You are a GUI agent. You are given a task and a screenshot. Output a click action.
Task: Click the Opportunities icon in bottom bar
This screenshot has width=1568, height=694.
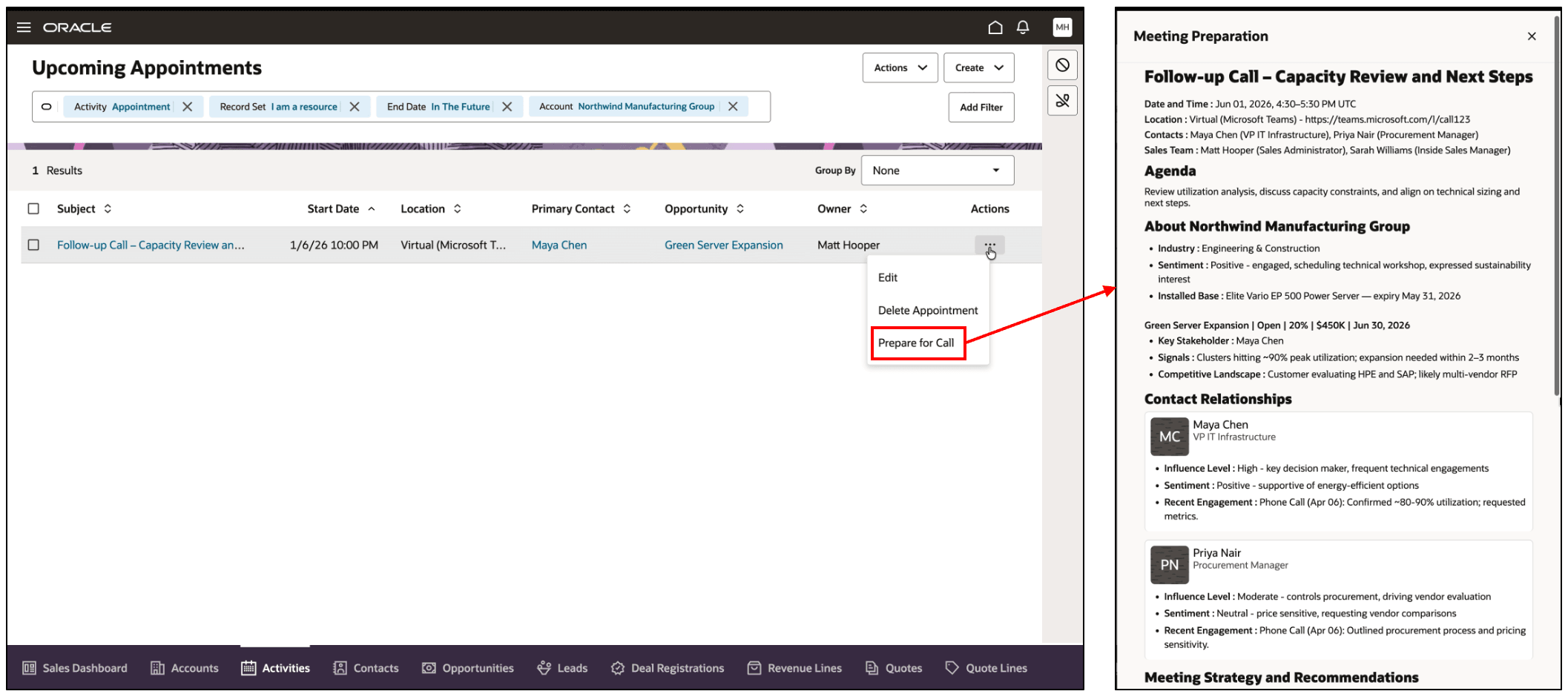point(429,668)
